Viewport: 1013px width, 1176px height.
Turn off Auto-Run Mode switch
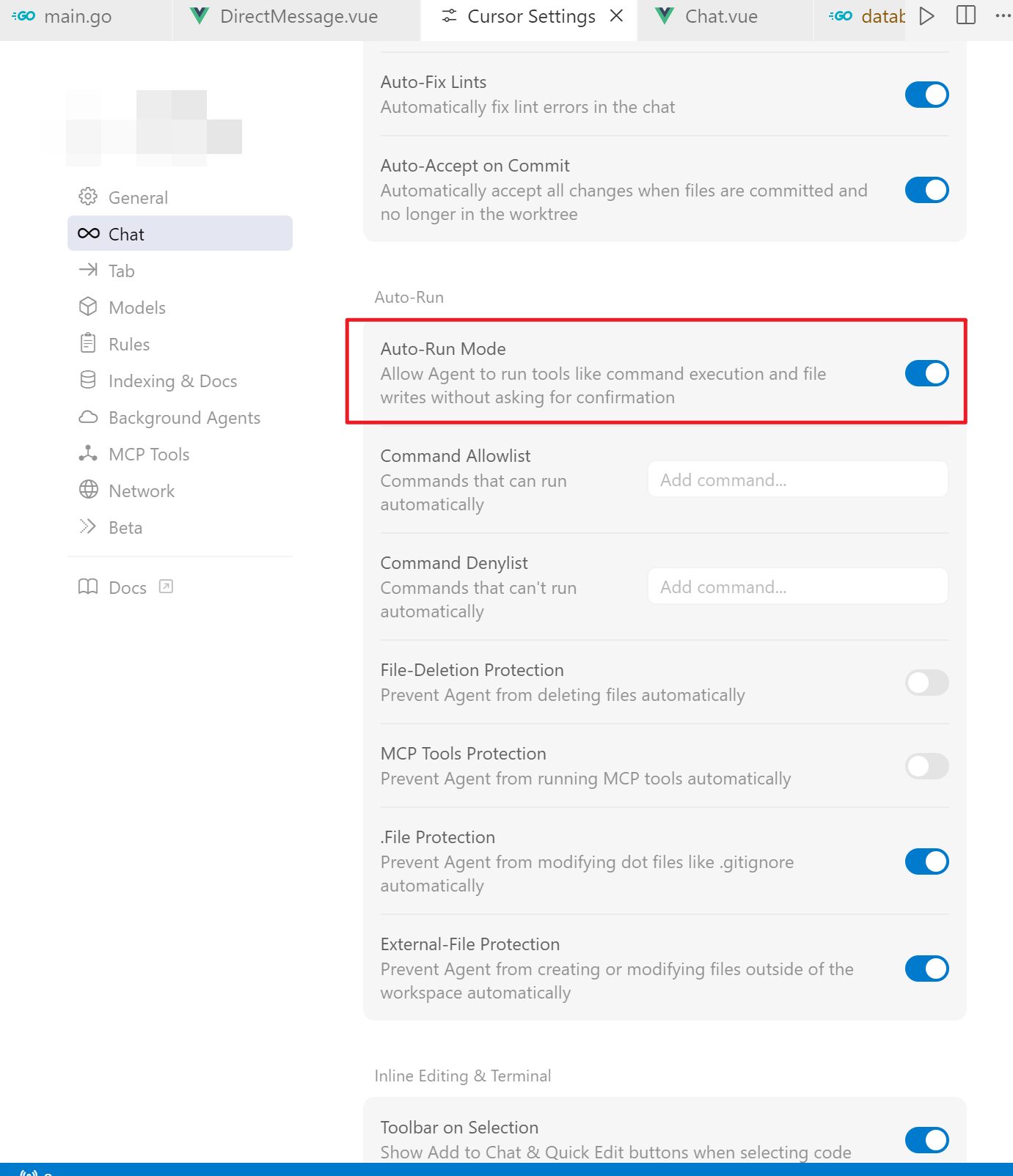tap(927, 373)
